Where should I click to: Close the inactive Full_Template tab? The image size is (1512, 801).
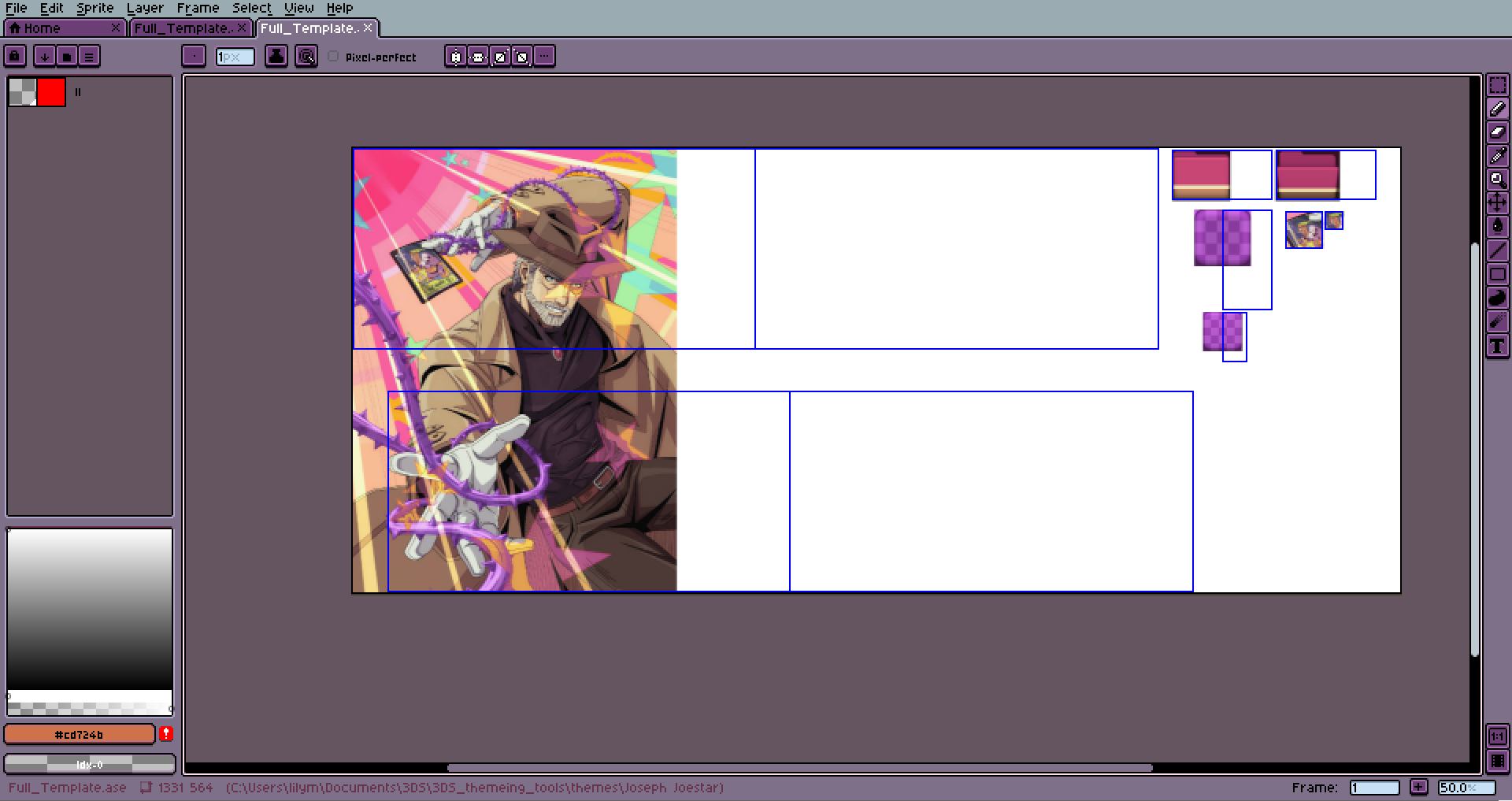[x=242, y=28]
